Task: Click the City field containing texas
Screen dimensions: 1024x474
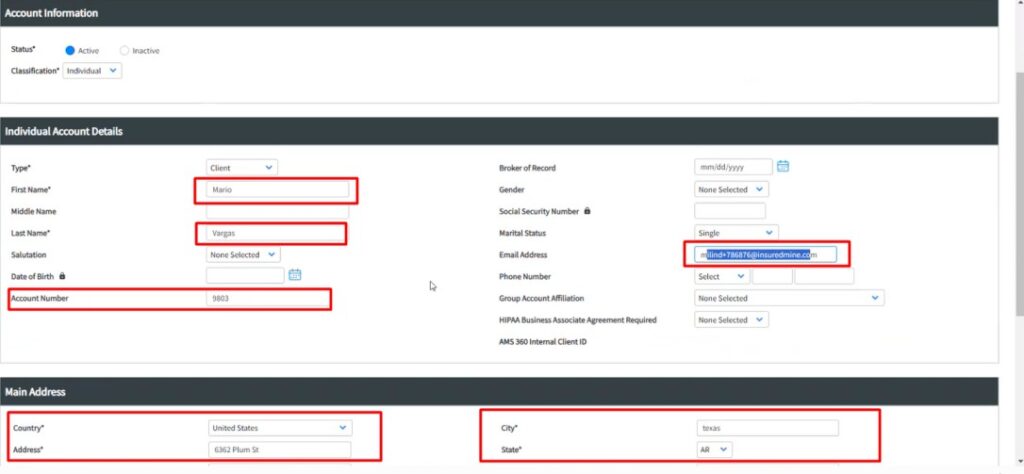Action: [767, 428]
